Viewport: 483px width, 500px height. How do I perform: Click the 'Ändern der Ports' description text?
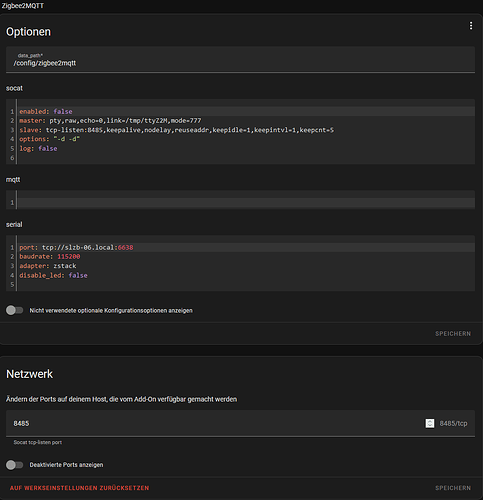click(121, 399)
